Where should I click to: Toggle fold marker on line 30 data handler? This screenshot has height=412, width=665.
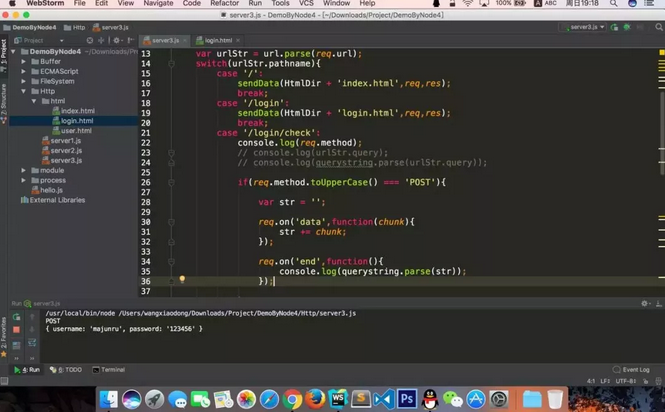click(171, 222)
